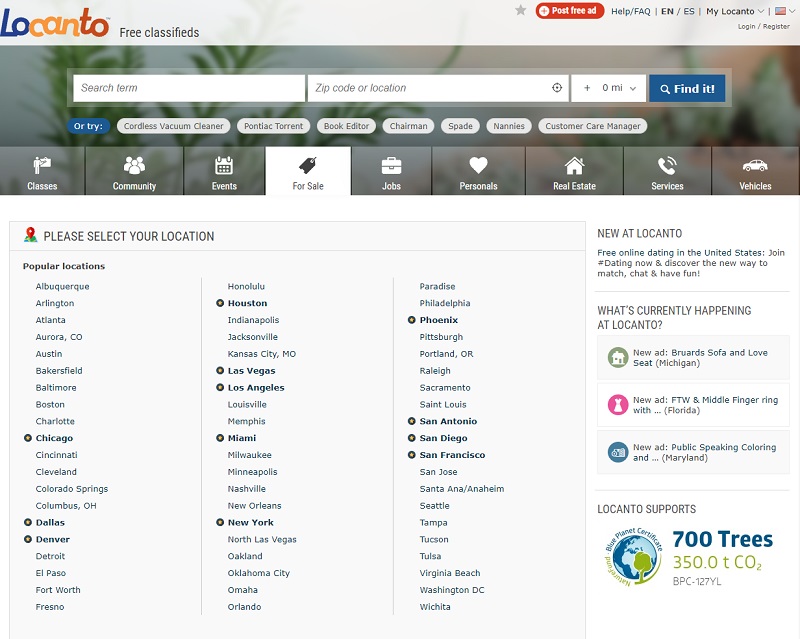Try the Nannies suggestion
The width and height of the screenshot is (800, 639).
click(x=509, y=126)
